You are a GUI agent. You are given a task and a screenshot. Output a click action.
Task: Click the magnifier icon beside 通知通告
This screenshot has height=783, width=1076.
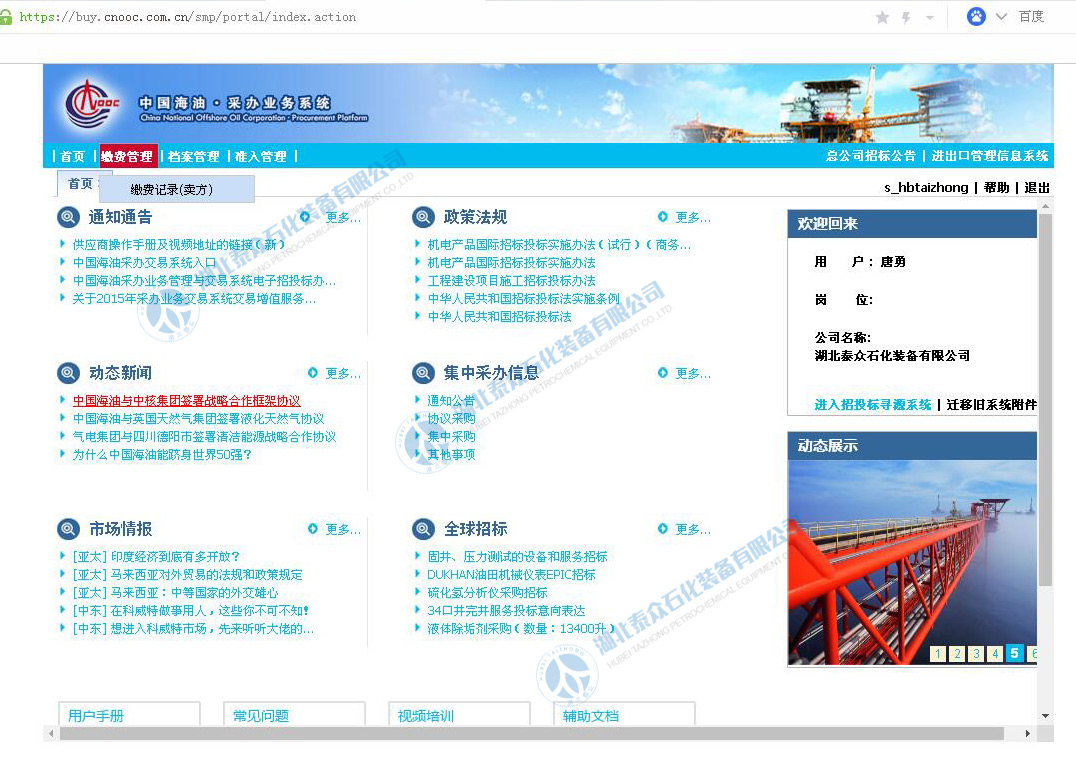(x=68, y=218)
